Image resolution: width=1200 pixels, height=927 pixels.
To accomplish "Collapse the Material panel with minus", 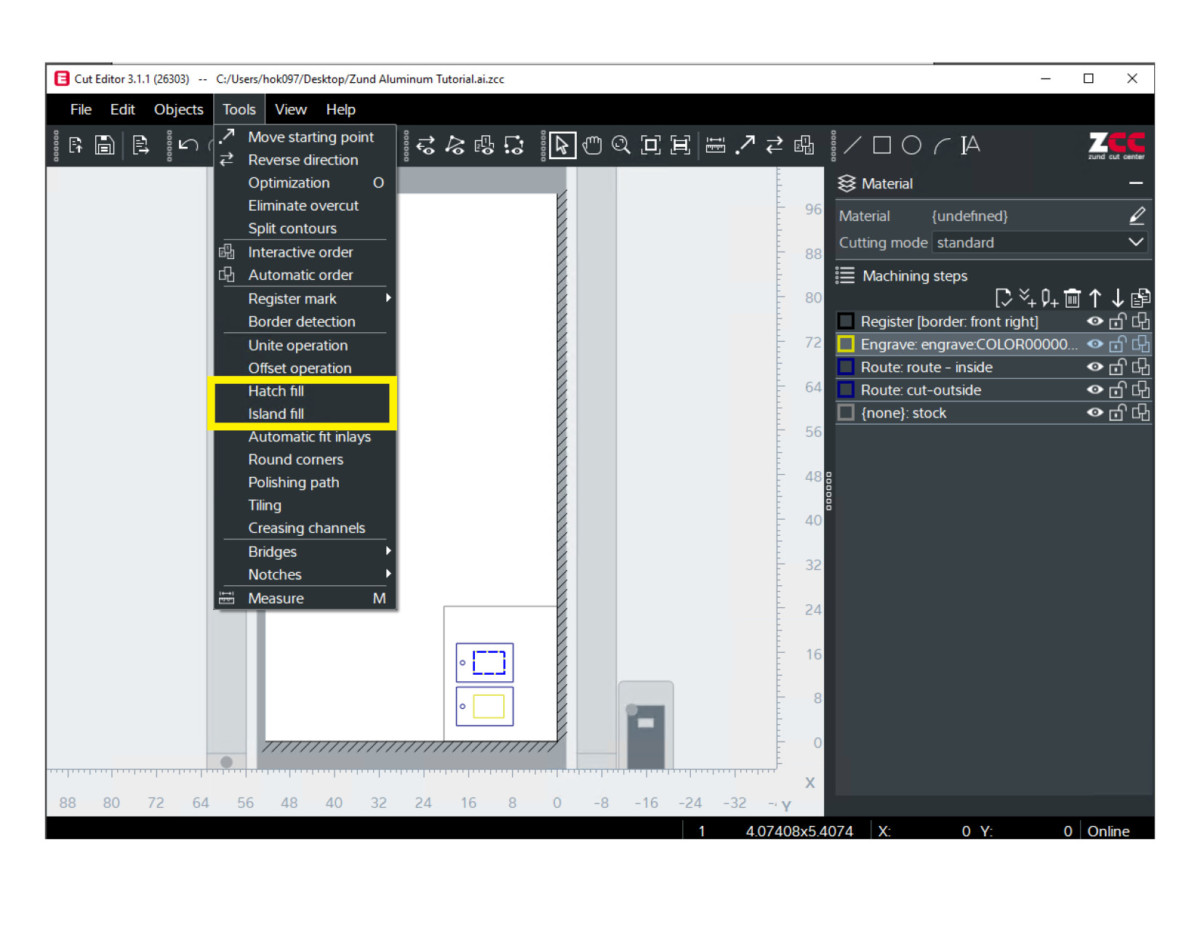I will (x=1135, y=184).
